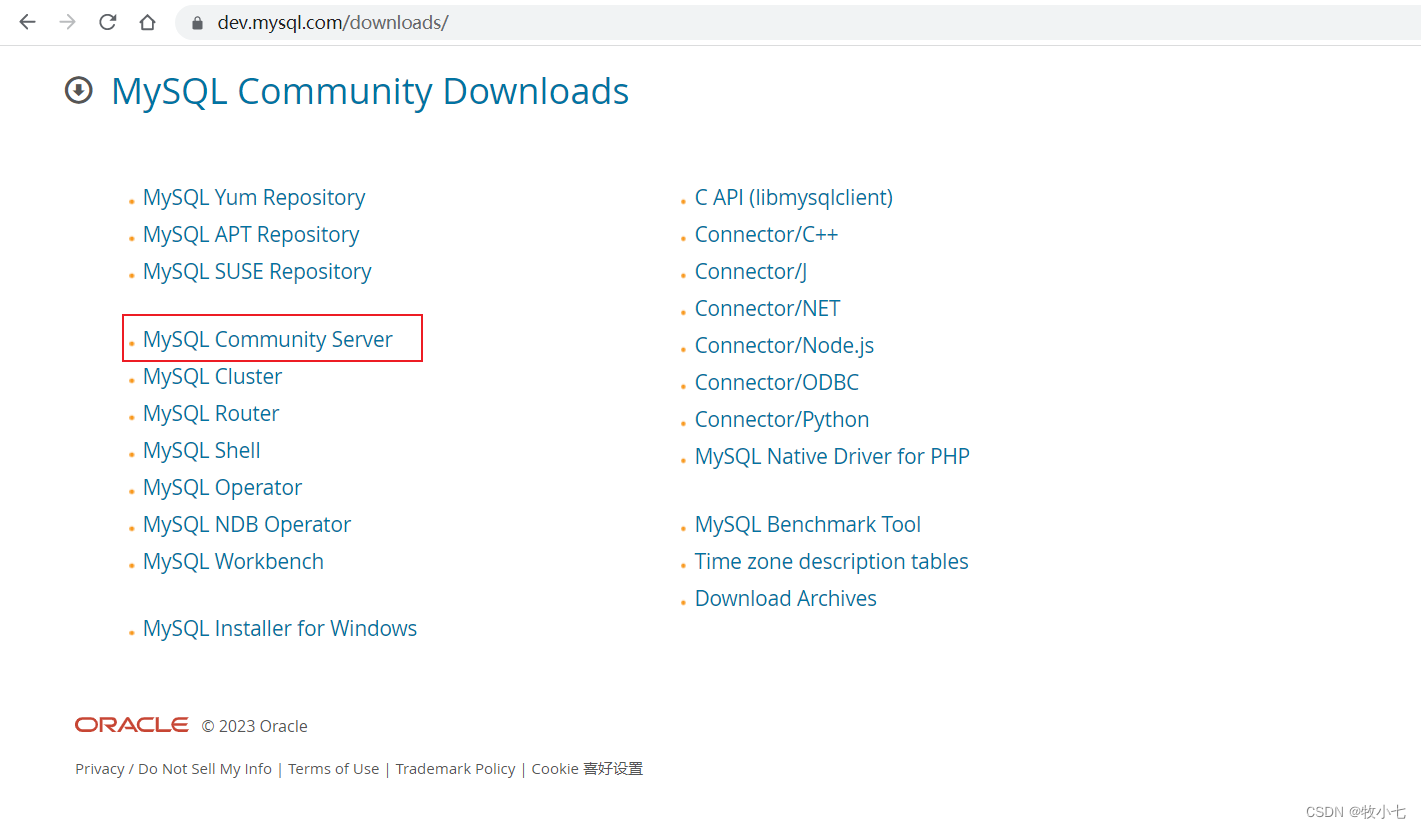The width and height of the screenshot is (1421, 828).
Task: Open MySQL Community Downloads heading link
Action: (x=370, y=91)
